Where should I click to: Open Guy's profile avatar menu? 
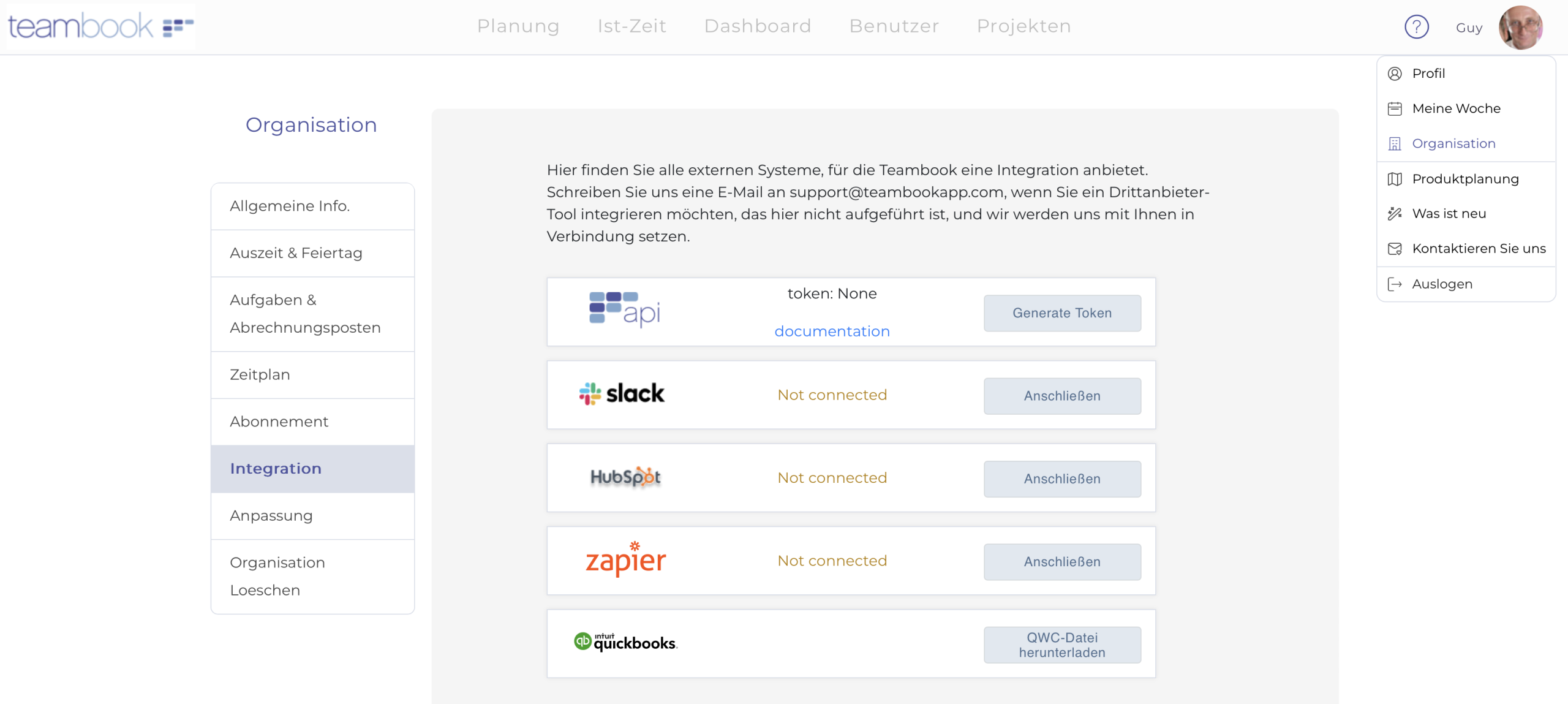pyautogui.click(x=1520, y=27)
